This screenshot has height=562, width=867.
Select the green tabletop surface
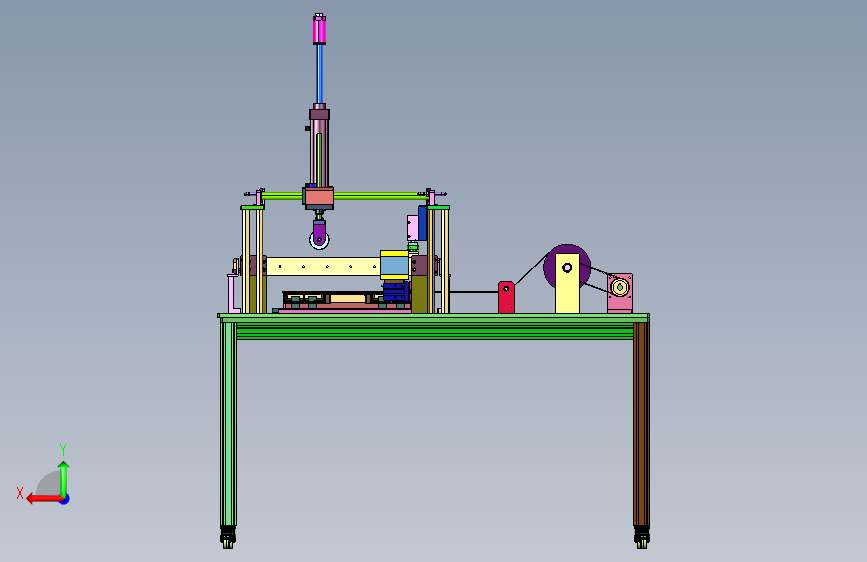434,317
